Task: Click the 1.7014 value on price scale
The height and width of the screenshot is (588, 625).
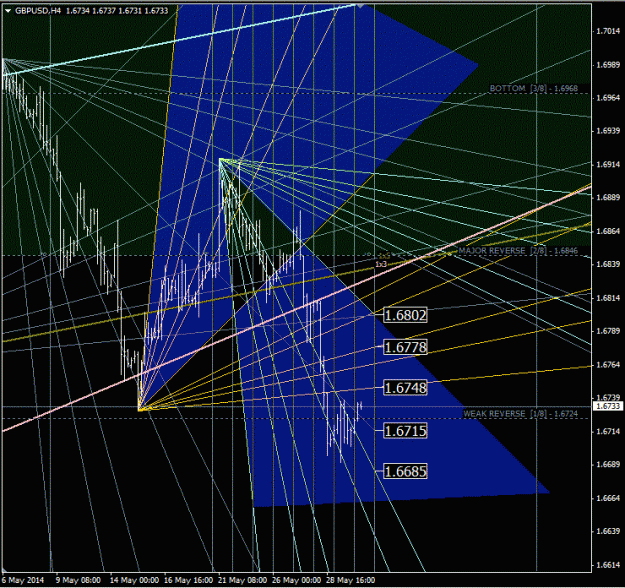Action: tap(608, 31)
